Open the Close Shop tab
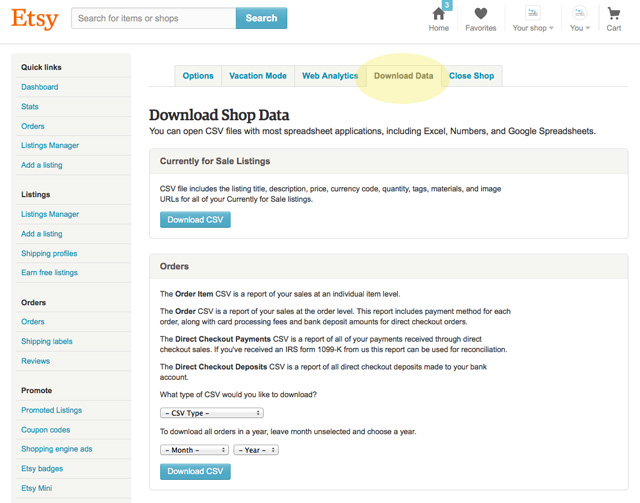The height and width of the screenshot is (503, 640). [x=471, y=76]
